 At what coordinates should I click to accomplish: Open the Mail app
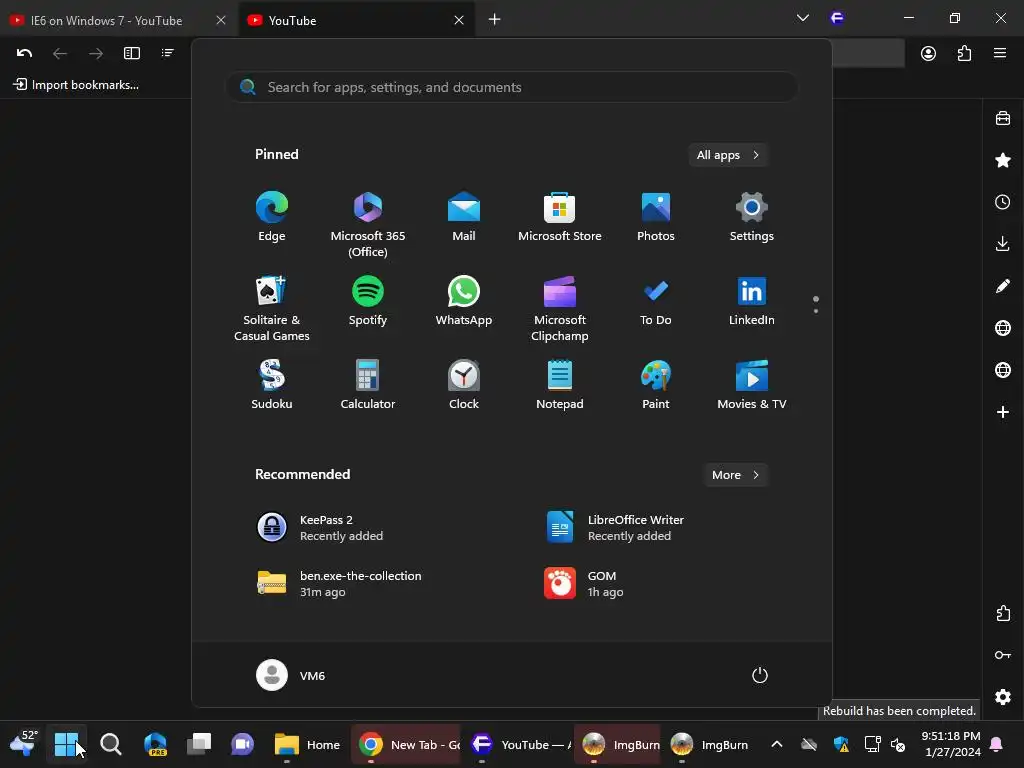(x=464, y=217)
